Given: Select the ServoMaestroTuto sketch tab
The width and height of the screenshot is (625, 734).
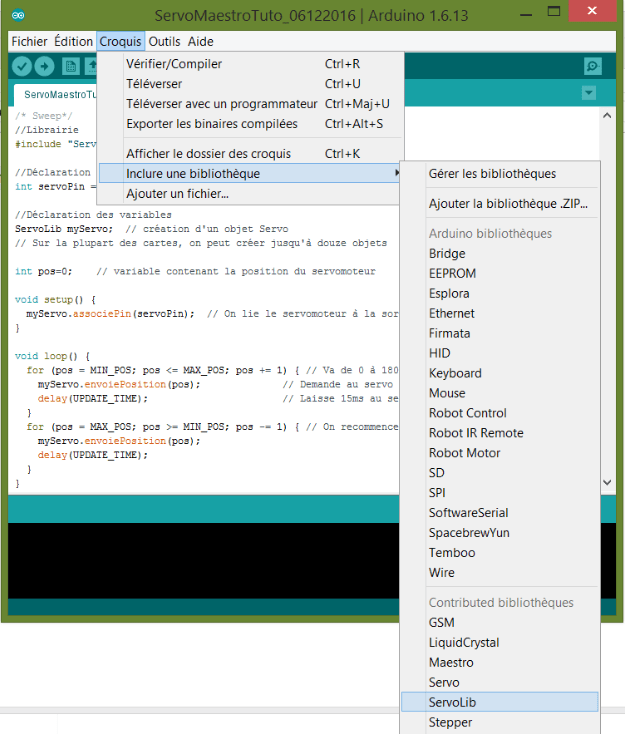Looking at the screenshot, I should coord(56,95).
